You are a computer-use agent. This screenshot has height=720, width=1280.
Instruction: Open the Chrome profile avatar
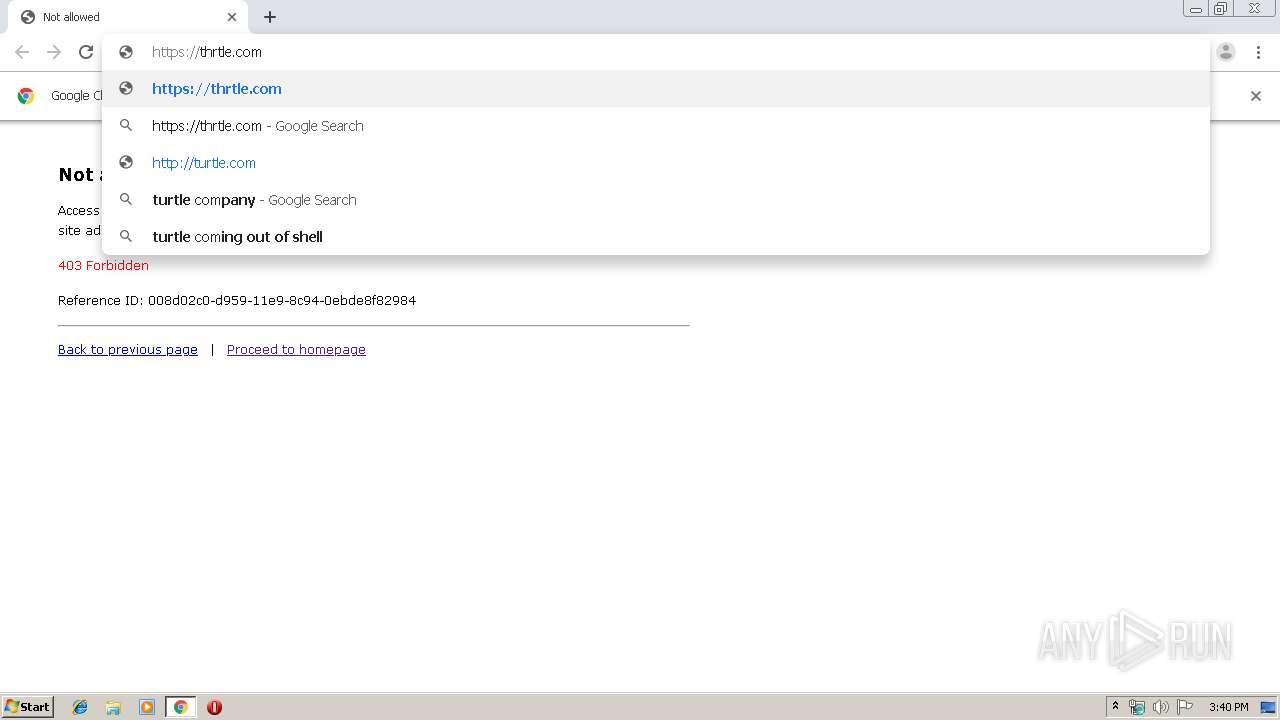(1226, 52)
